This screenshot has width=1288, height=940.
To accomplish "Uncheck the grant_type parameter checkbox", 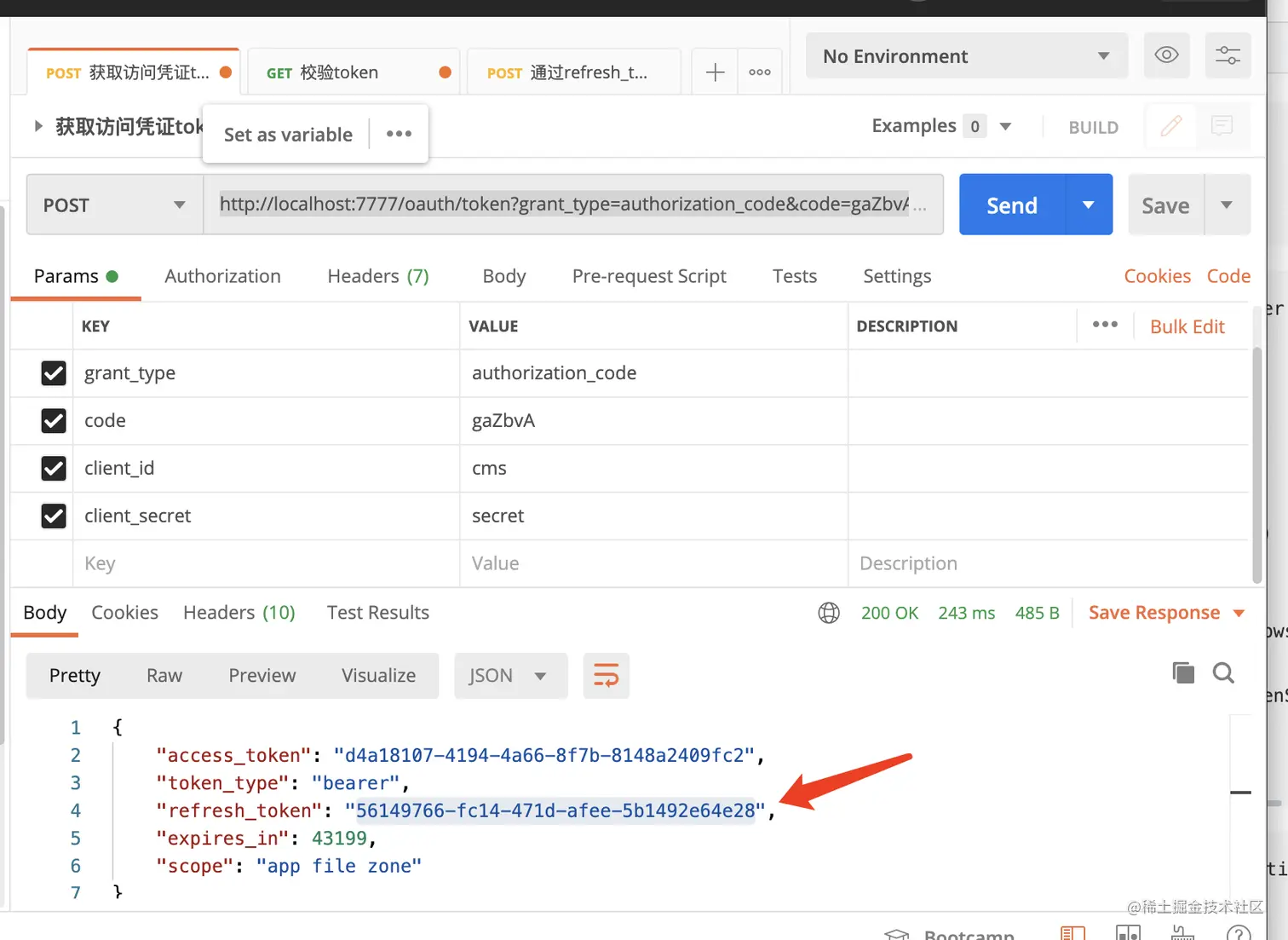I will 54,373.
